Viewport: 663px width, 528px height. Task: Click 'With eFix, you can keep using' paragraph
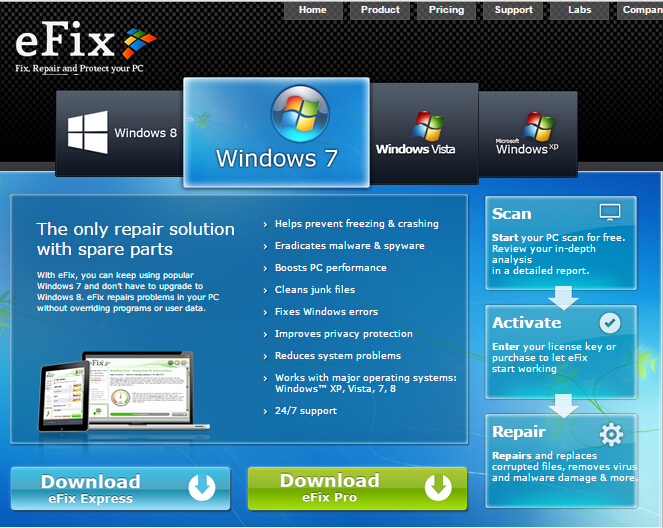128,292
